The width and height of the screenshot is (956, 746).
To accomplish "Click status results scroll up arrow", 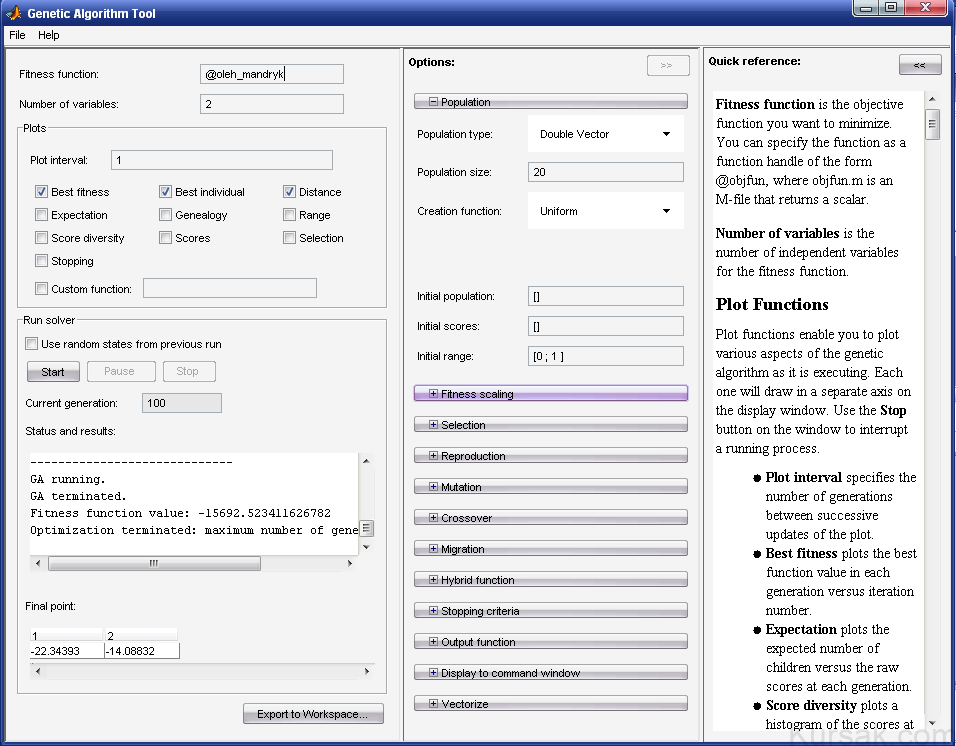I will coord(366,461).
